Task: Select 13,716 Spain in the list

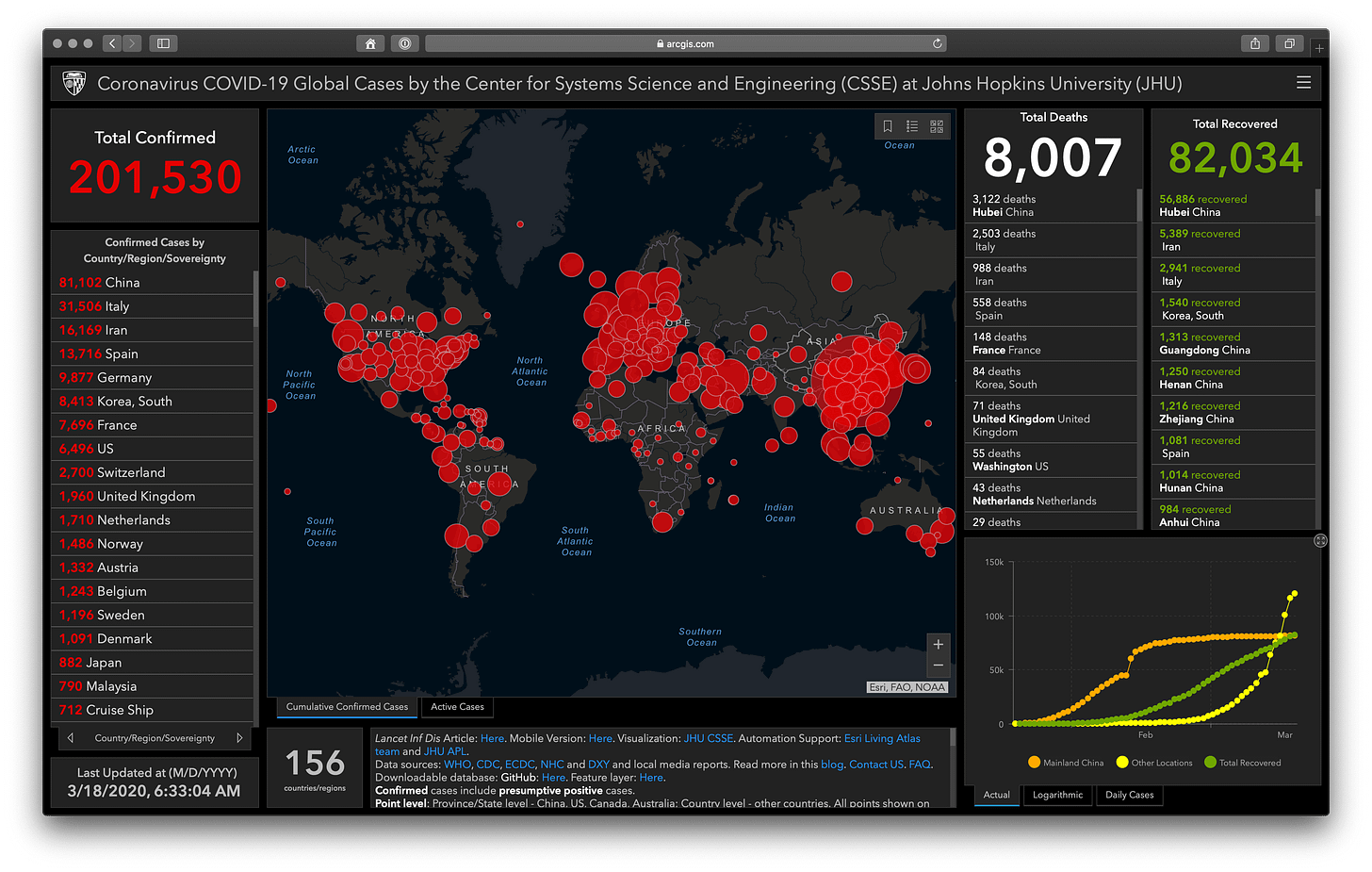Action: tap(152, 354)
